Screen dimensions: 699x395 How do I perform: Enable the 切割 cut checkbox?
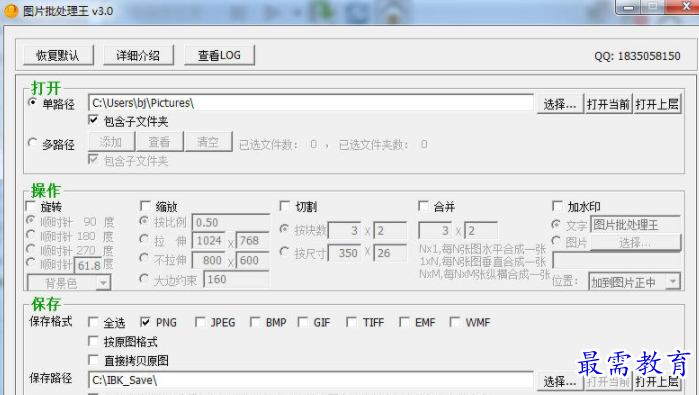[284, 206]
